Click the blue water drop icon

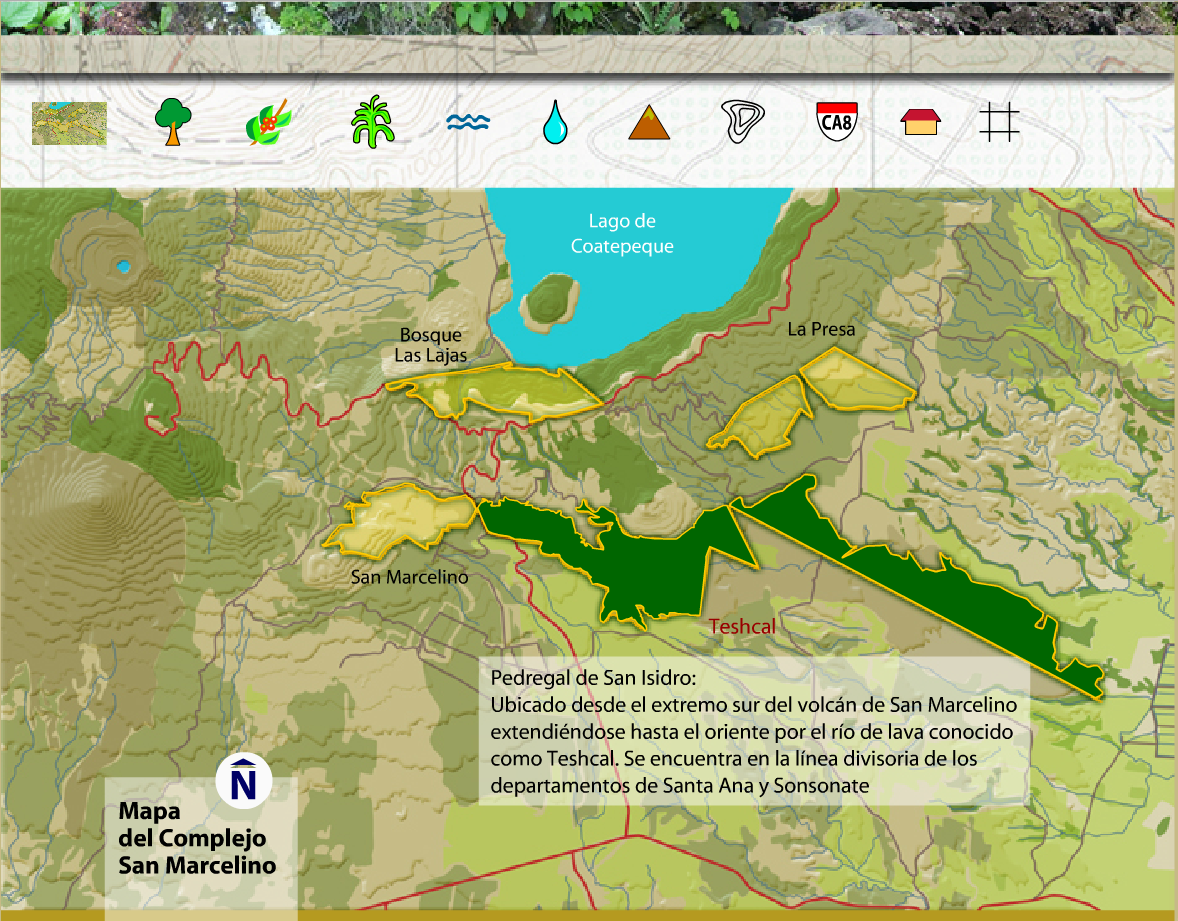(x=554, y=122)
